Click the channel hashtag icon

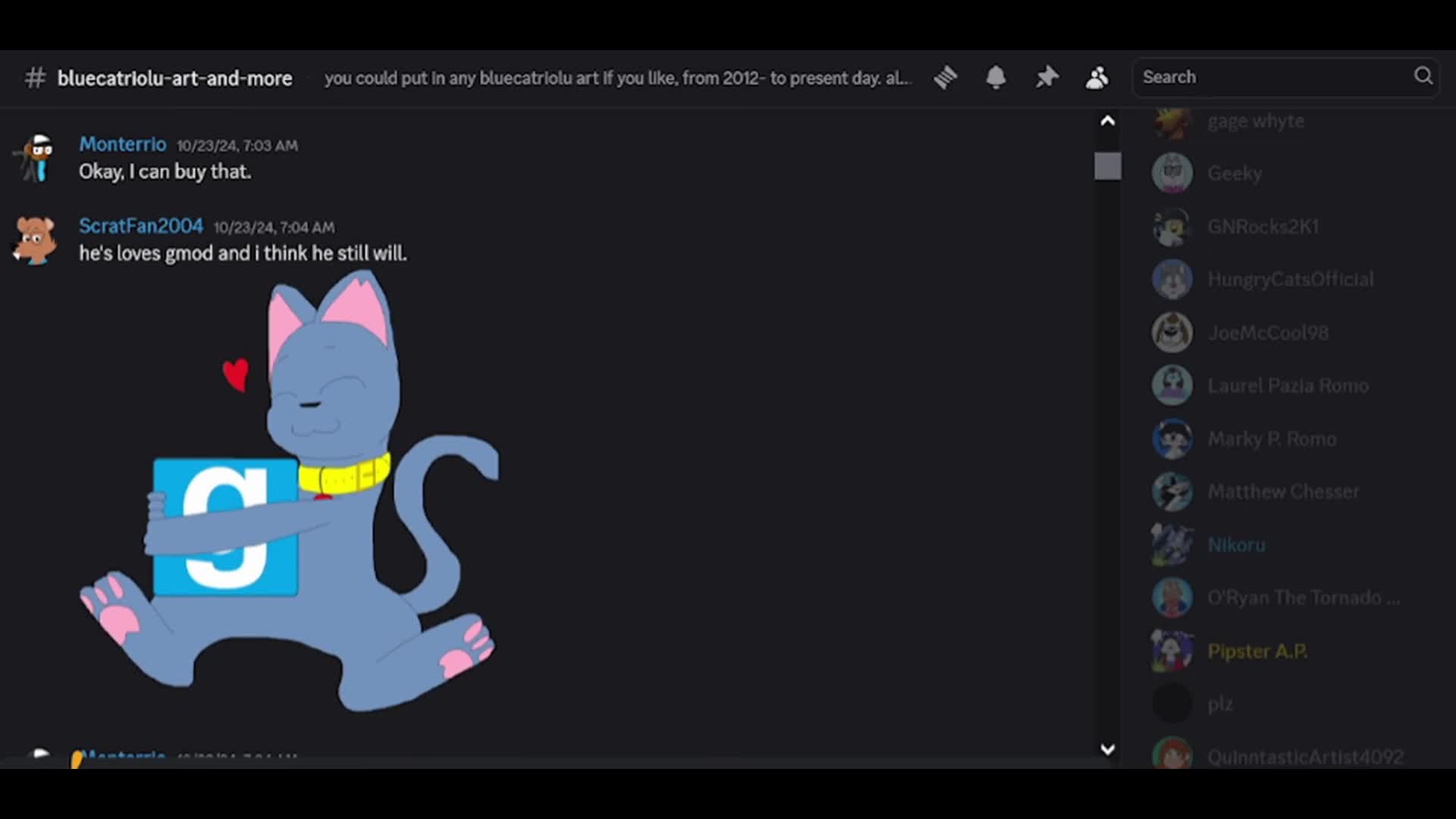point(35,78)
